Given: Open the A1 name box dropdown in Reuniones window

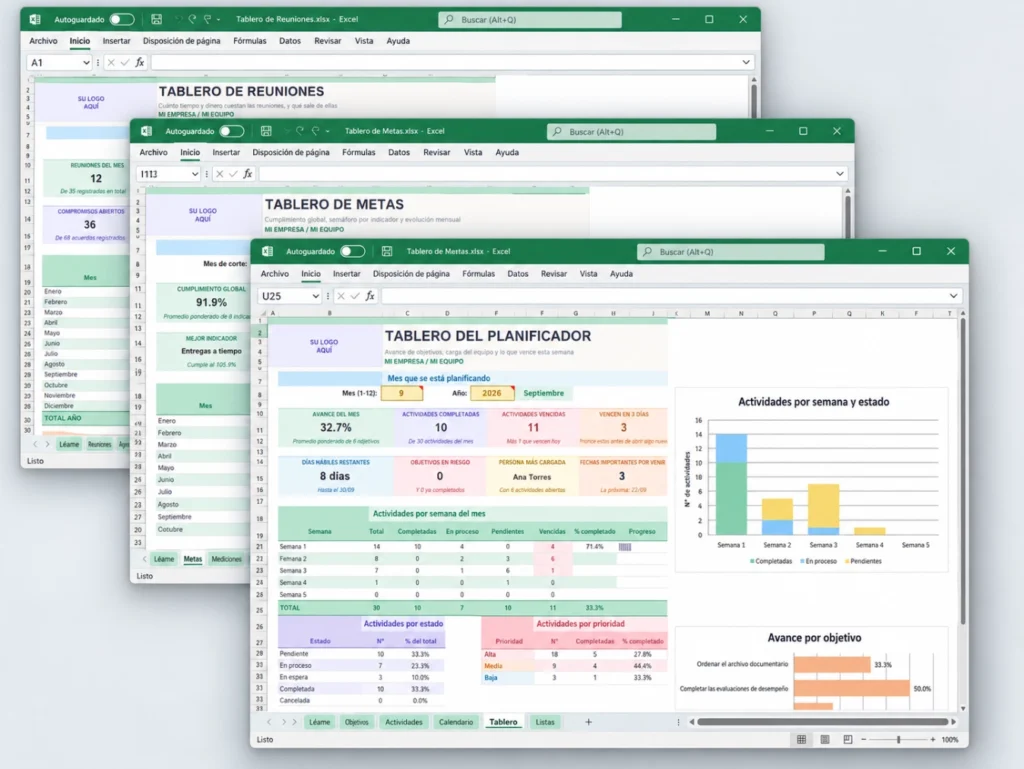Looking at the screenshot, I should pos(86,63).
